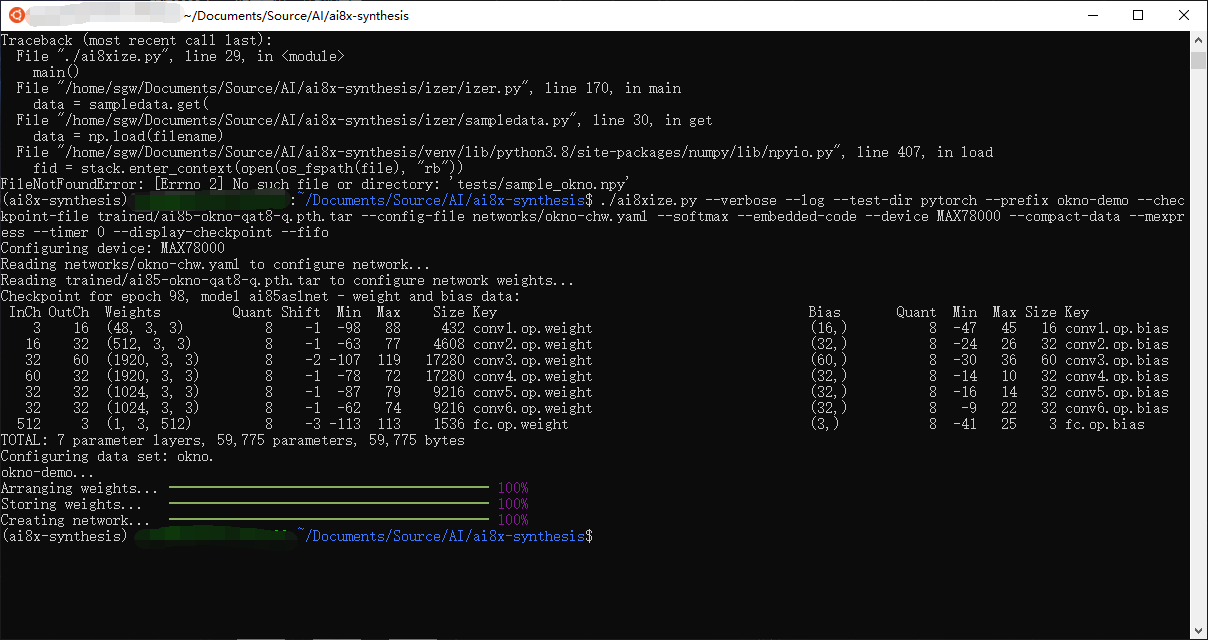Click the fc.op.bias key entry

[x=1104, y=424]
